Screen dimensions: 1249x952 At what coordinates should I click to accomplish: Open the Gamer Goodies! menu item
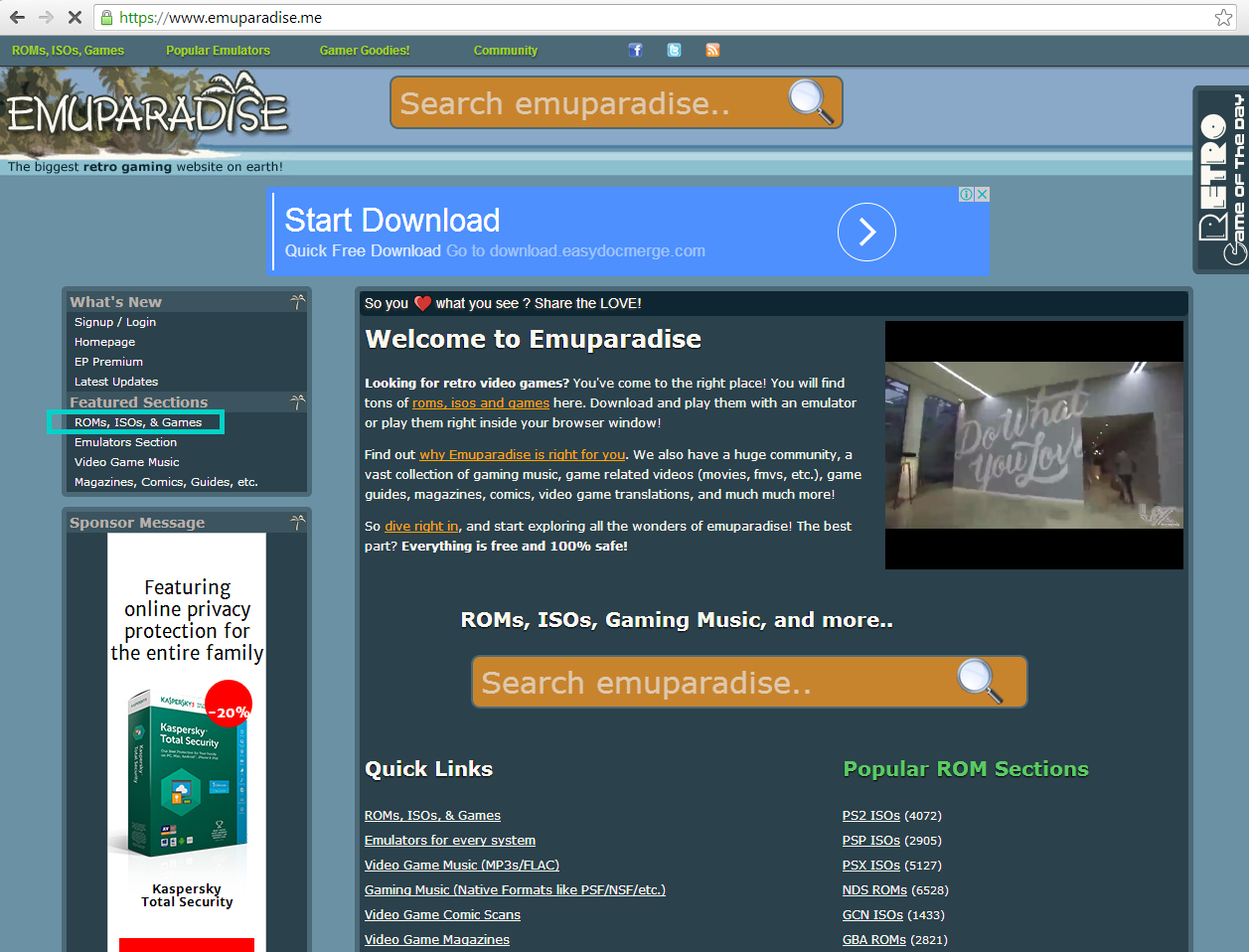(x=364, y=50)
